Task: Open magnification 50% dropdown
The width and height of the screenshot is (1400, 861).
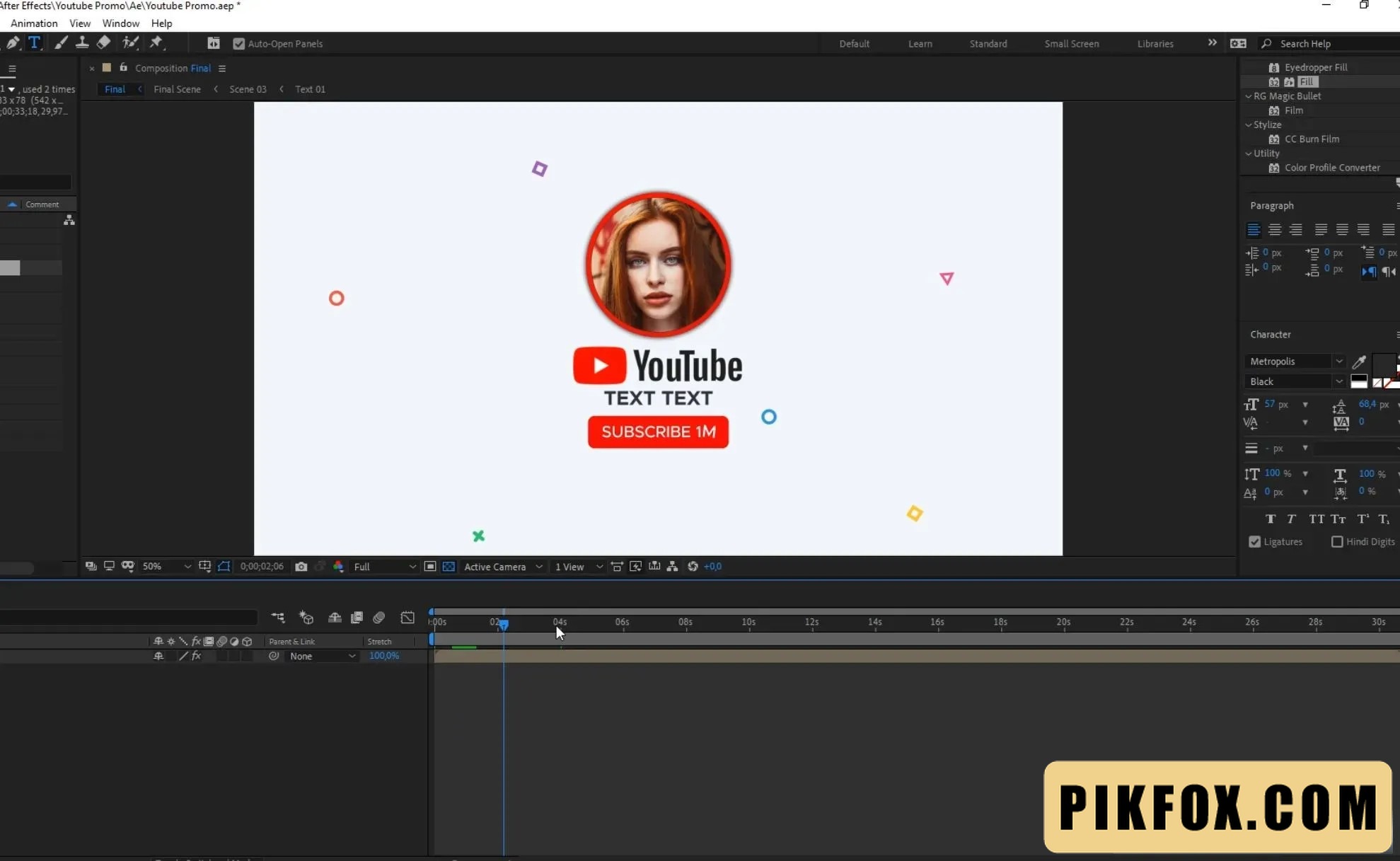Action: tap(166, 567)
